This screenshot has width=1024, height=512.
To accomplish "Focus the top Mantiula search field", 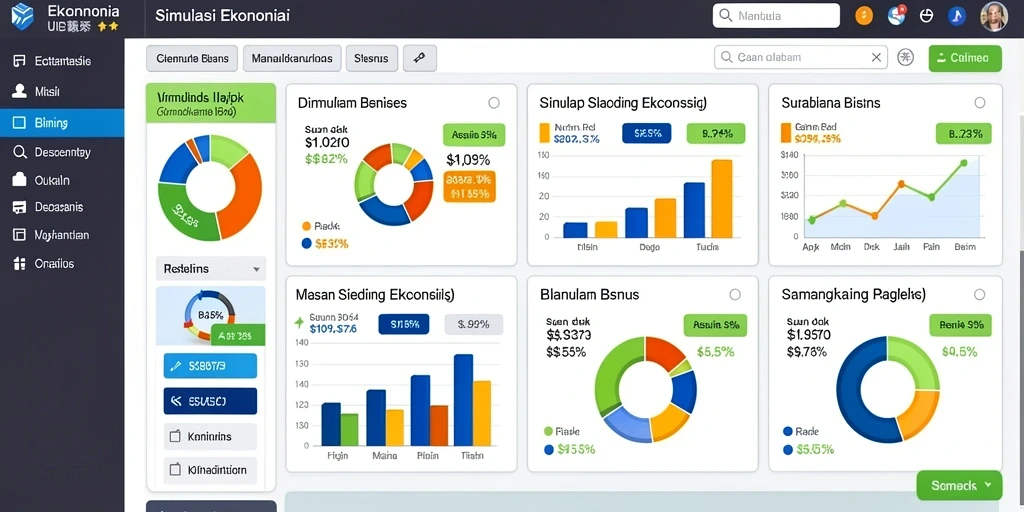I will [x=776, y=16].
